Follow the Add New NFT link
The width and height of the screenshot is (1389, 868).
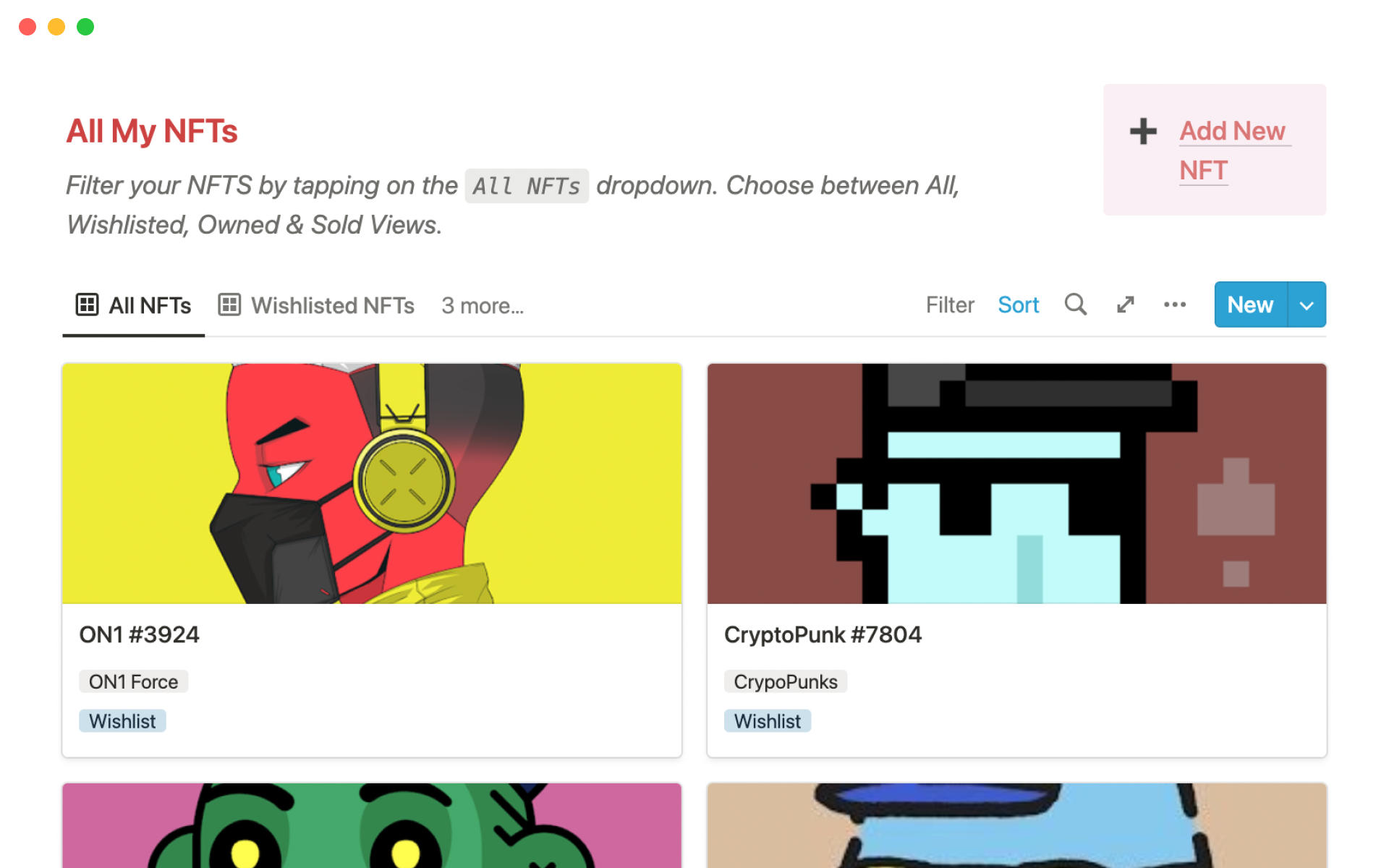tap(1233, 150)
